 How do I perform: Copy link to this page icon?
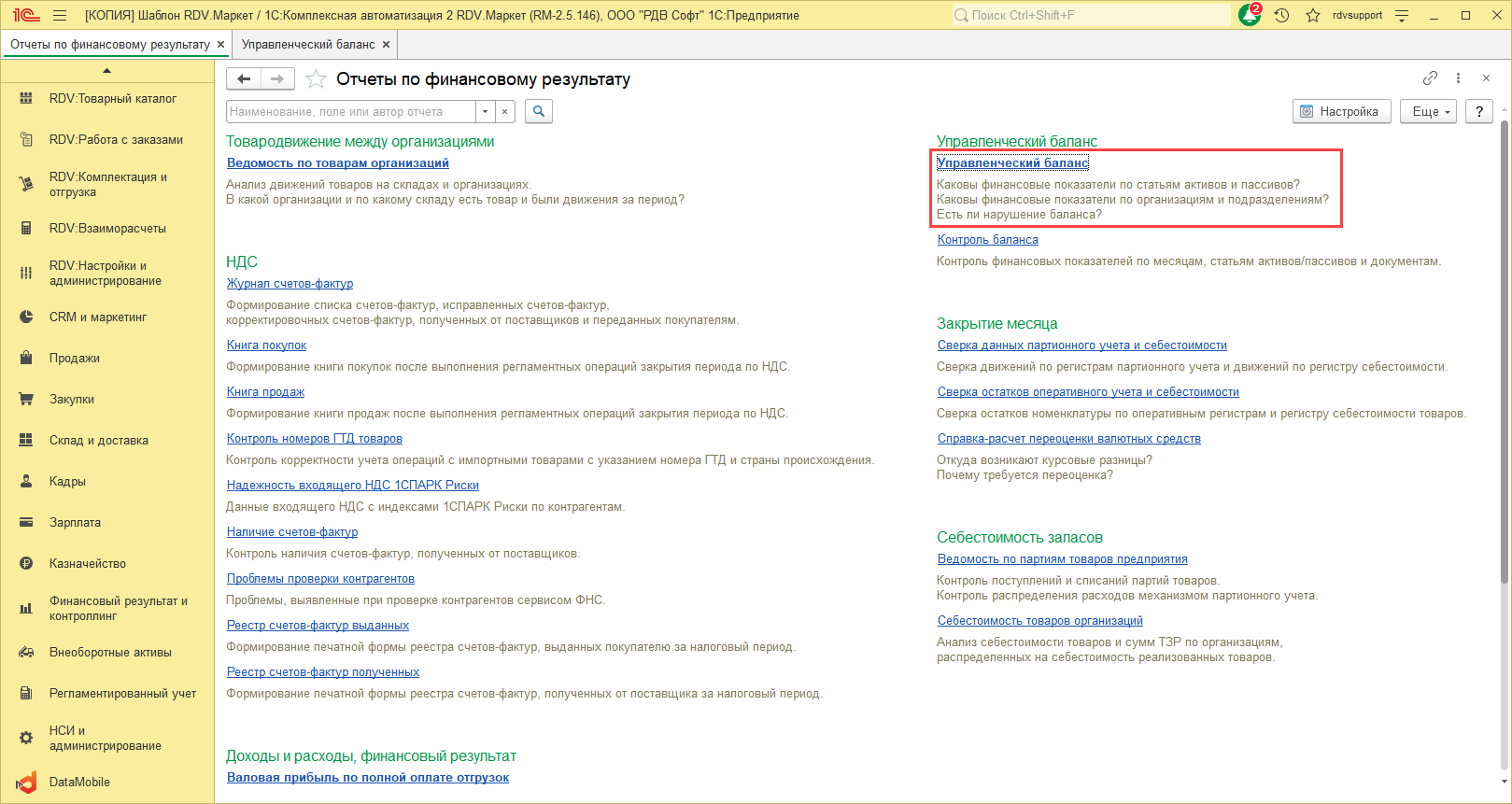coord(1430,78)
